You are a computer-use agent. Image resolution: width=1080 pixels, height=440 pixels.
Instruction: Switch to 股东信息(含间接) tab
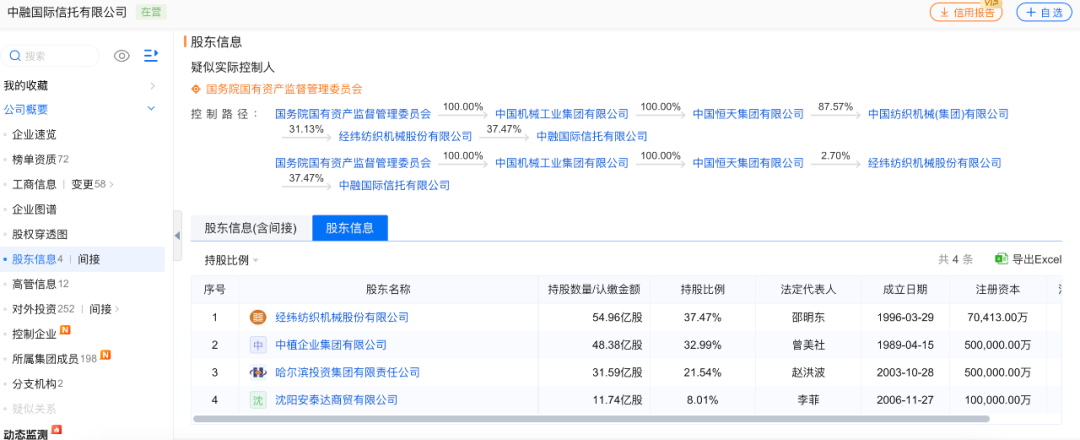pos(251,229)
